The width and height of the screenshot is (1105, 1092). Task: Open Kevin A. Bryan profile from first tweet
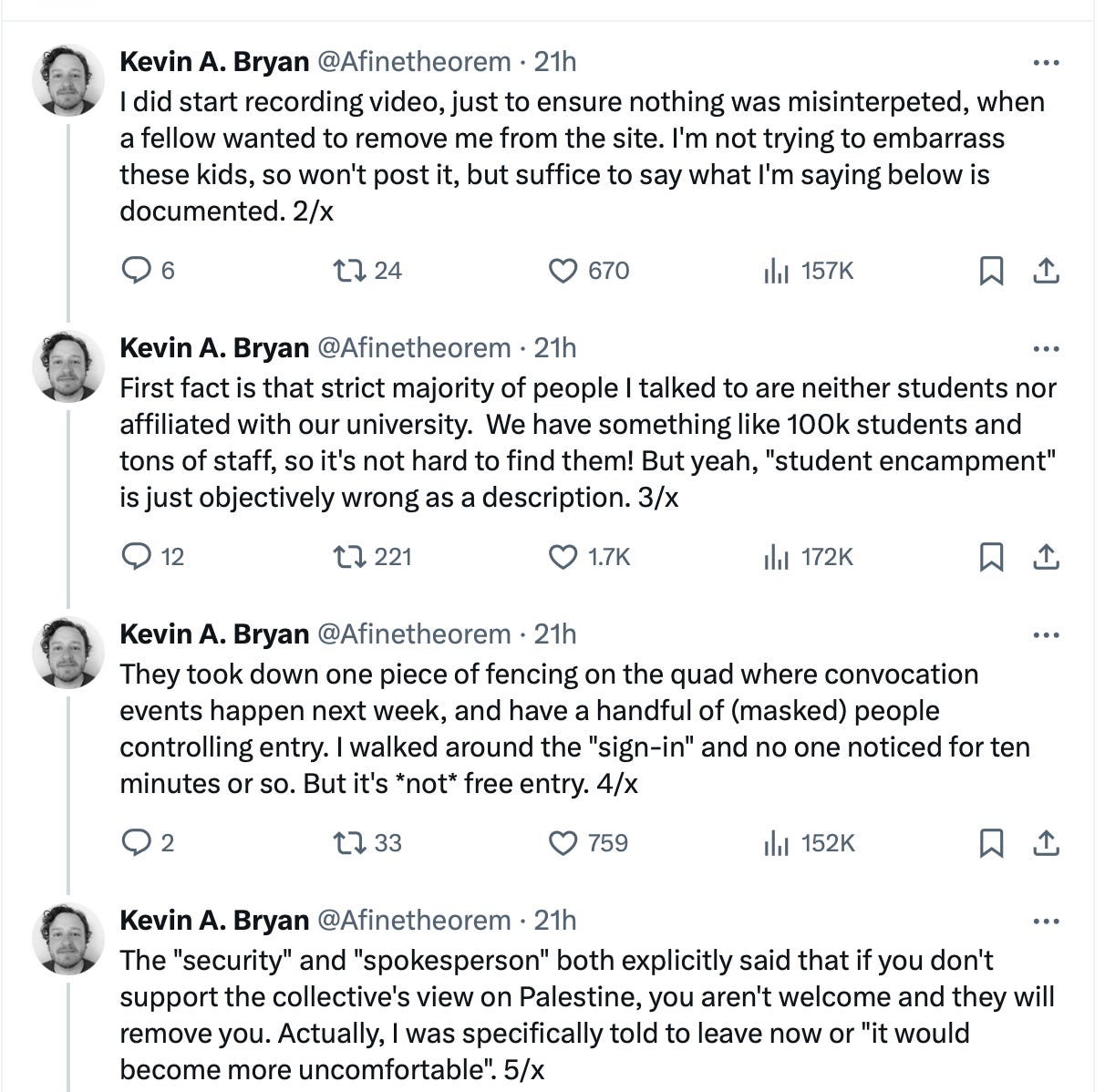tap(214, 62)
